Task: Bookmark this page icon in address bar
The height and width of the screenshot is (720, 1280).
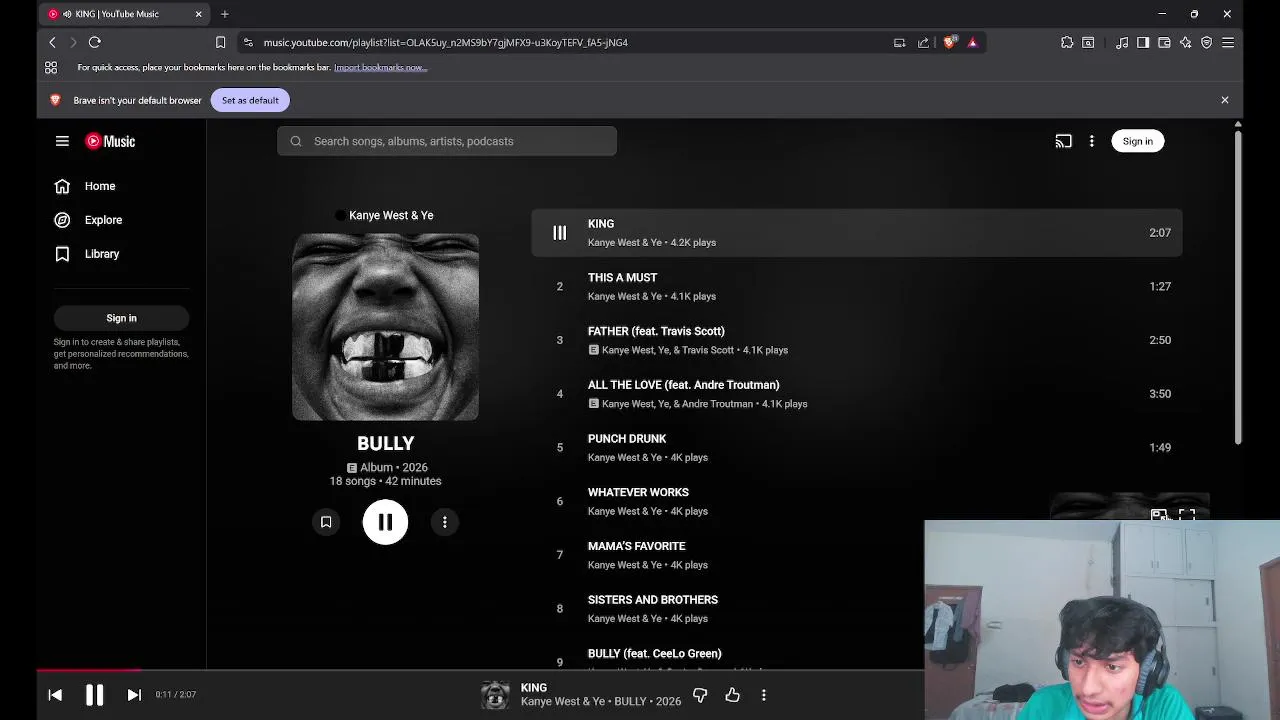Action: tap(220, 42)
